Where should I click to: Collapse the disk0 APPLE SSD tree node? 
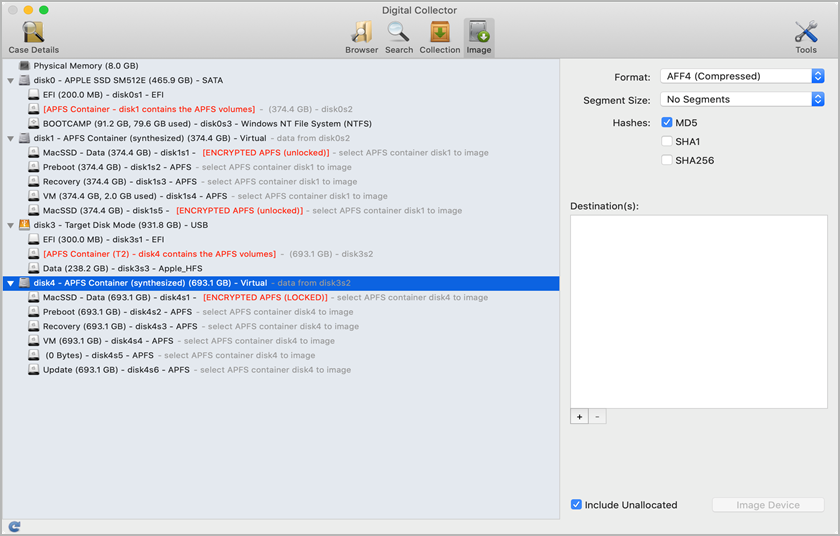(x=10, y=80)
